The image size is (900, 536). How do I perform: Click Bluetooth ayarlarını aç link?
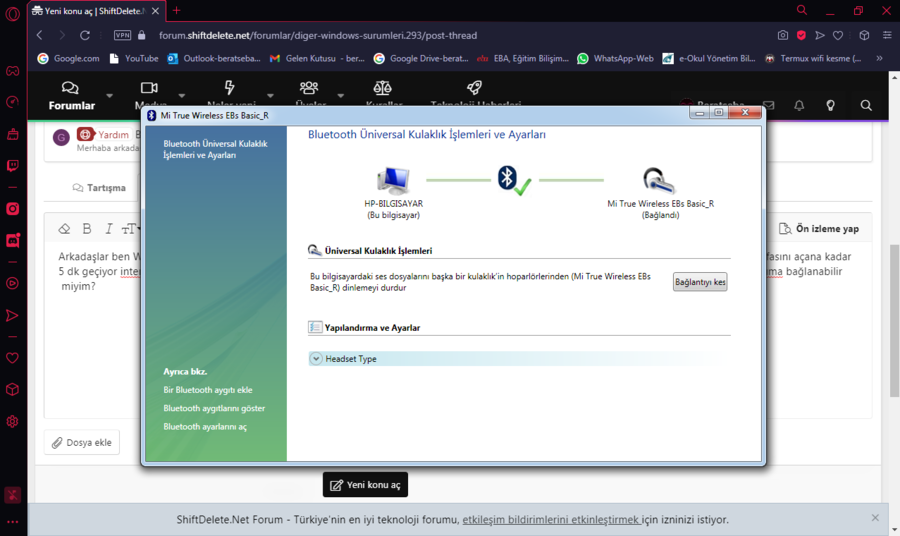point(205,426)
